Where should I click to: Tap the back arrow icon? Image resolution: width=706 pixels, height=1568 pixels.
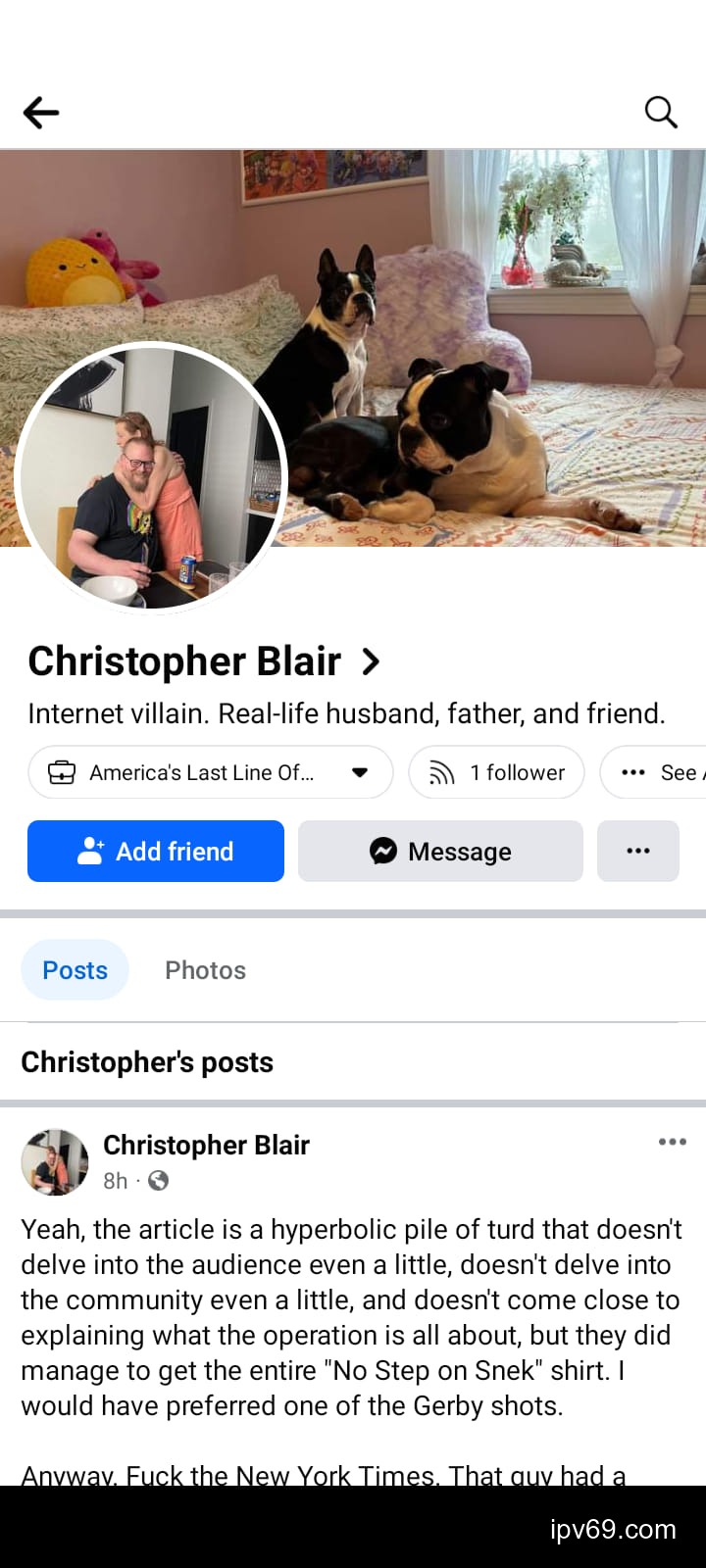(x=41, y=113)
